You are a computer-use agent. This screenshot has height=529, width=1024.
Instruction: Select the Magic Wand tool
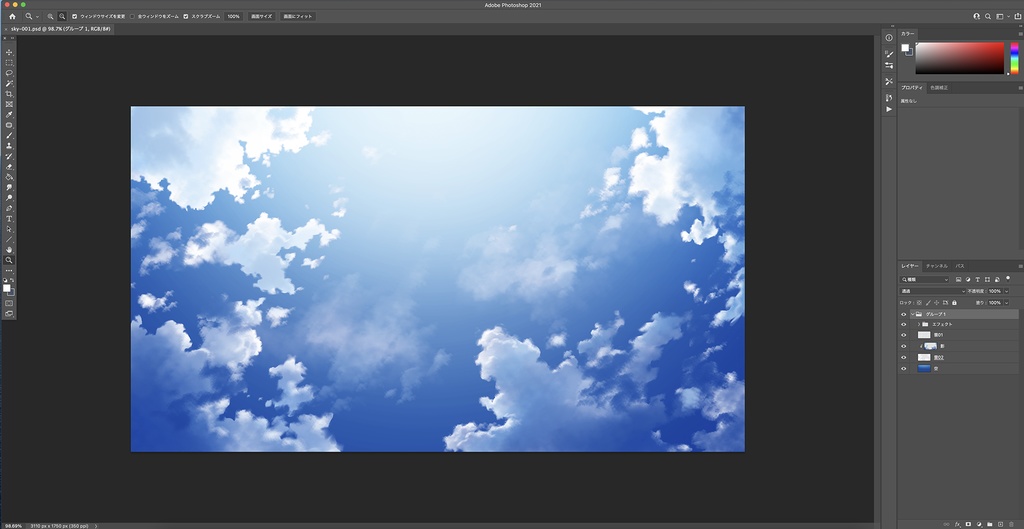tap(9, 84)
